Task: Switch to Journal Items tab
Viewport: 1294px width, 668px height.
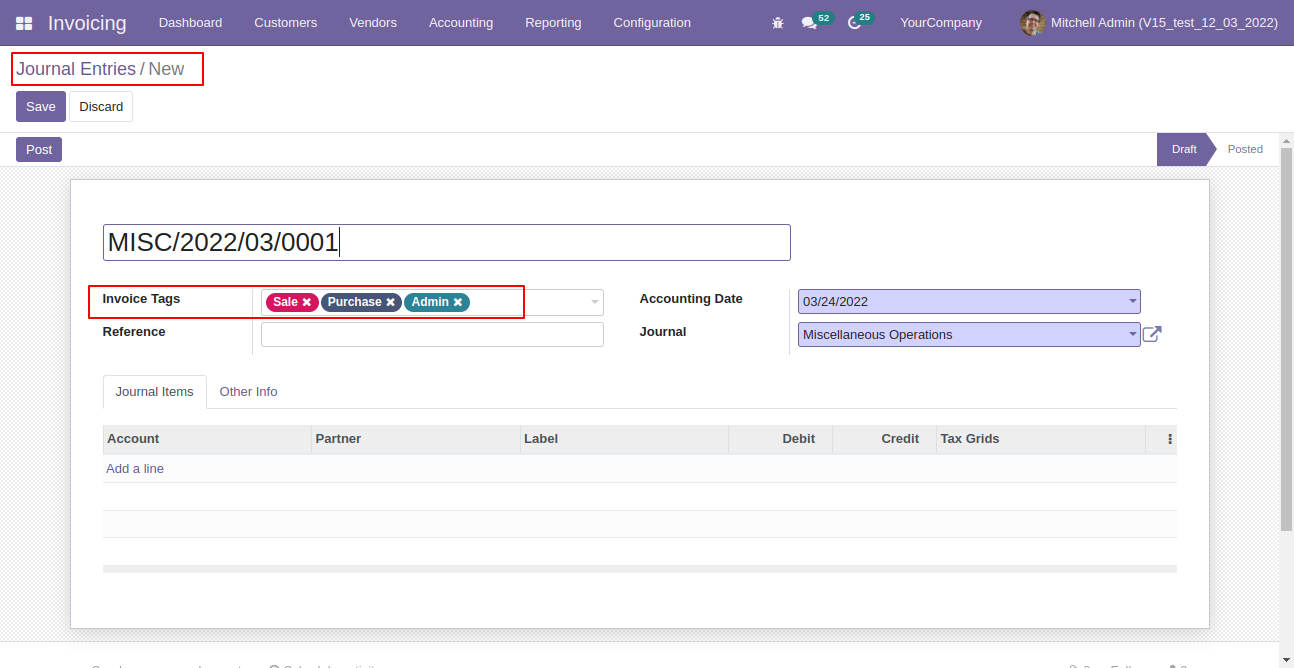Action: coord(155,392)
